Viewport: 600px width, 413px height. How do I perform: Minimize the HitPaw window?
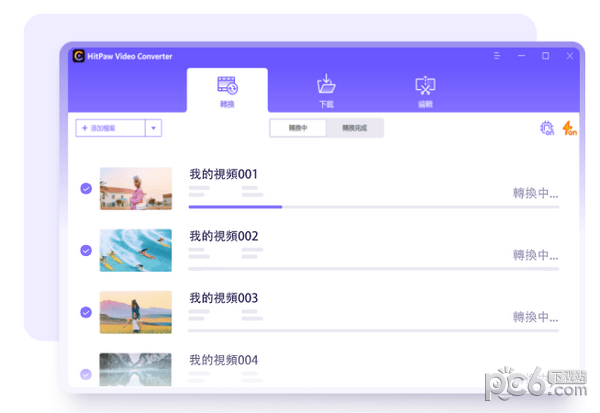pos(521,56)
